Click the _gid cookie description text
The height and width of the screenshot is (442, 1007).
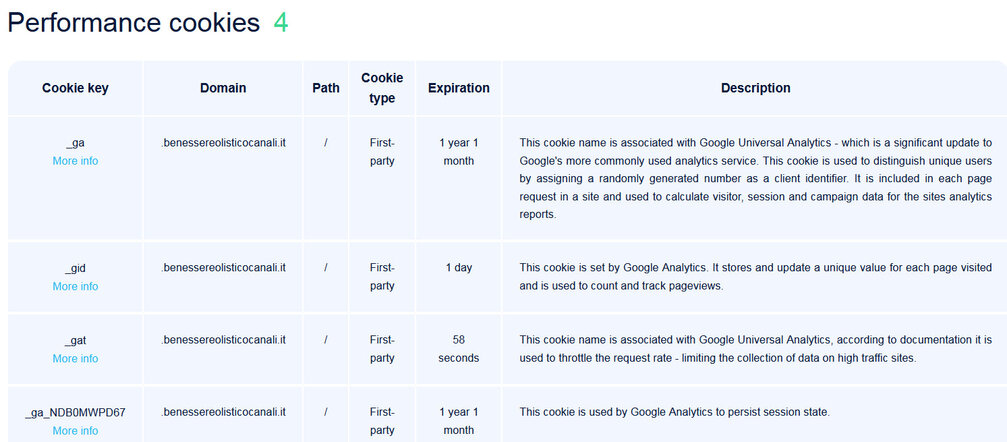(x=755, y=276)
